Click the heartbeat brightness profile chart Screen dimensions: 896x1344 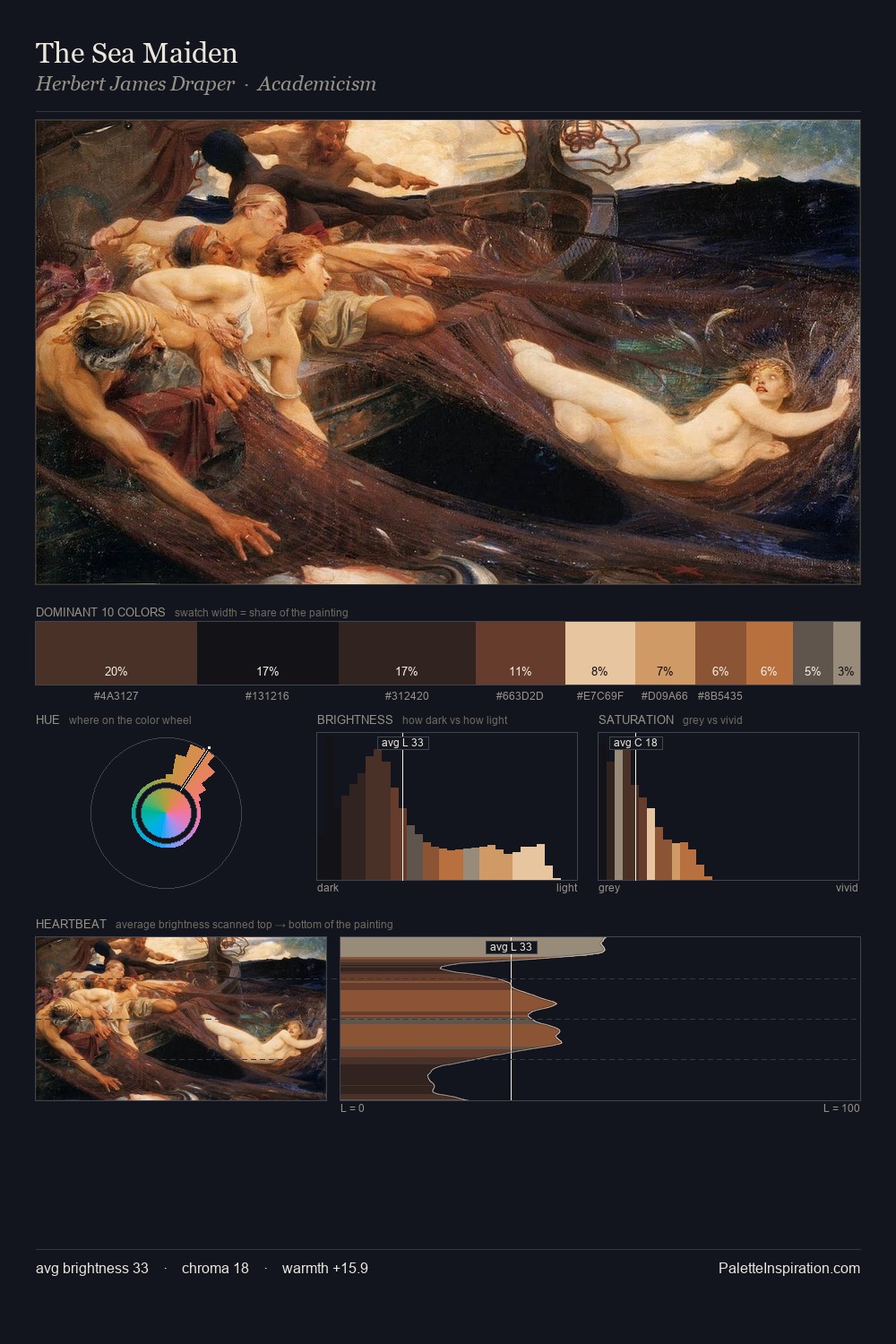click(x=600, y=1019)
